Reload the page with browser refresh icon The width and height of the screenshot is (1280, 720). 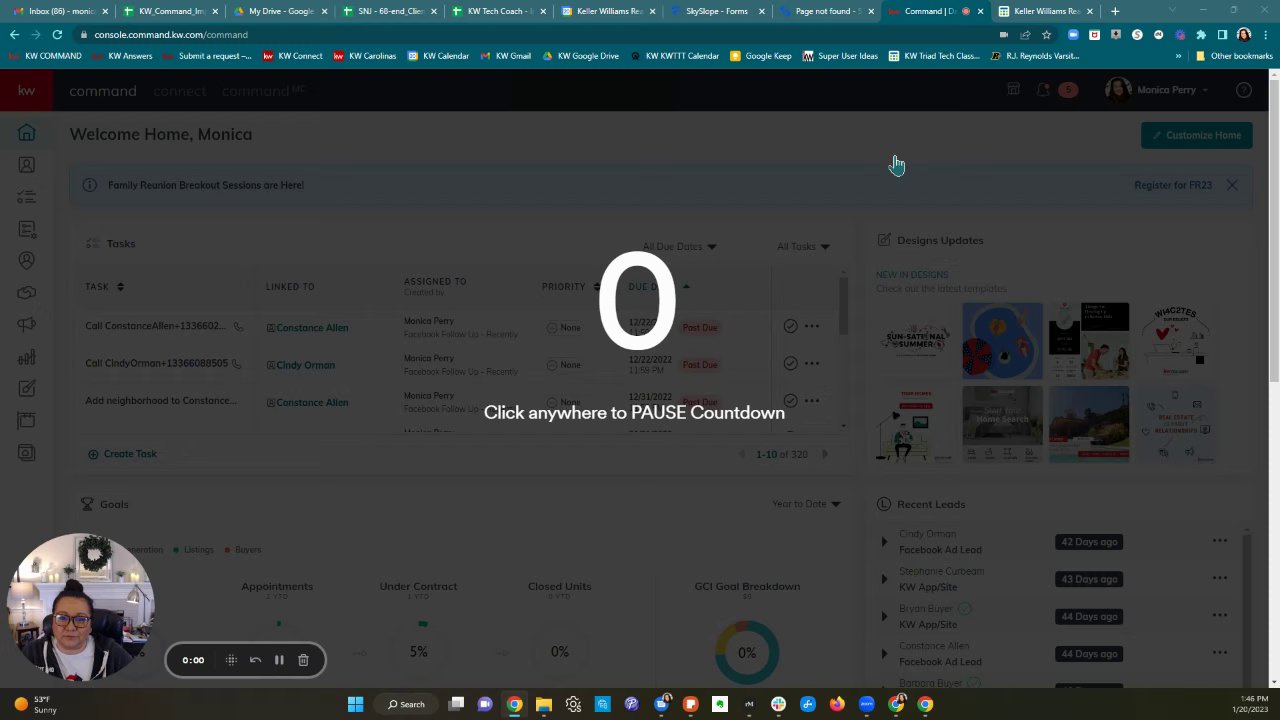[57, 34]
